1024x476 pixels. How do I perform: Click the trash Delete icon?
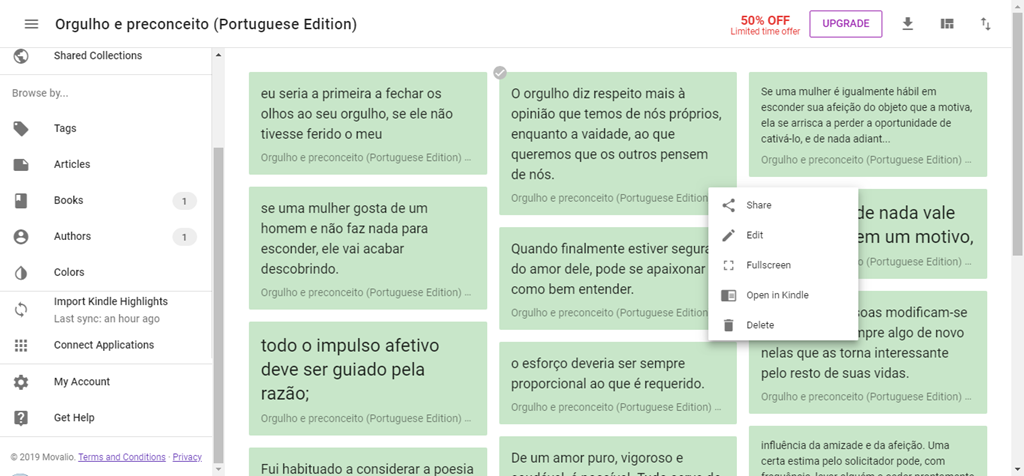pyautogui.click(x=729, y=325)
